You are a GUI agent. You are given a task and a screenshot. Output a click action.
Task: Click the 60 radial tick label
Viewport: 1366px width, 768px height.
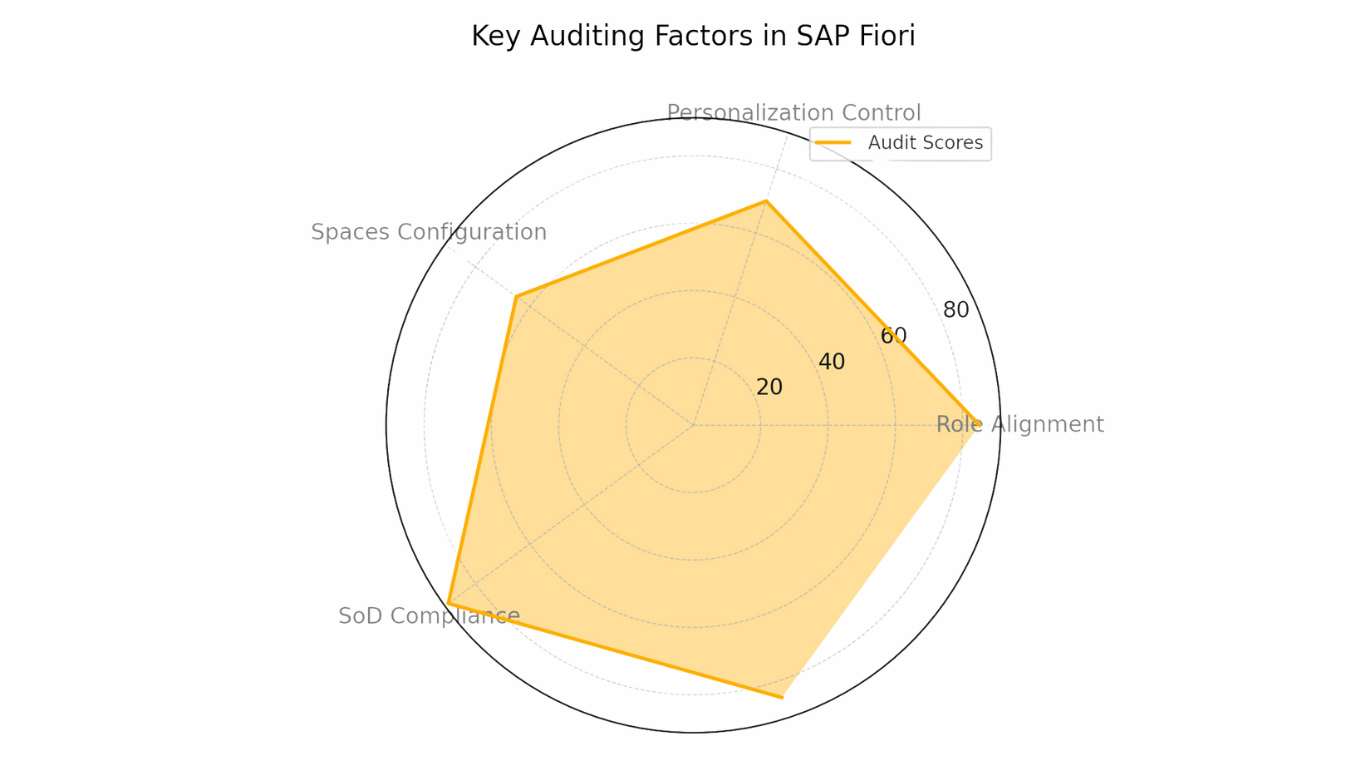[893, 336]
